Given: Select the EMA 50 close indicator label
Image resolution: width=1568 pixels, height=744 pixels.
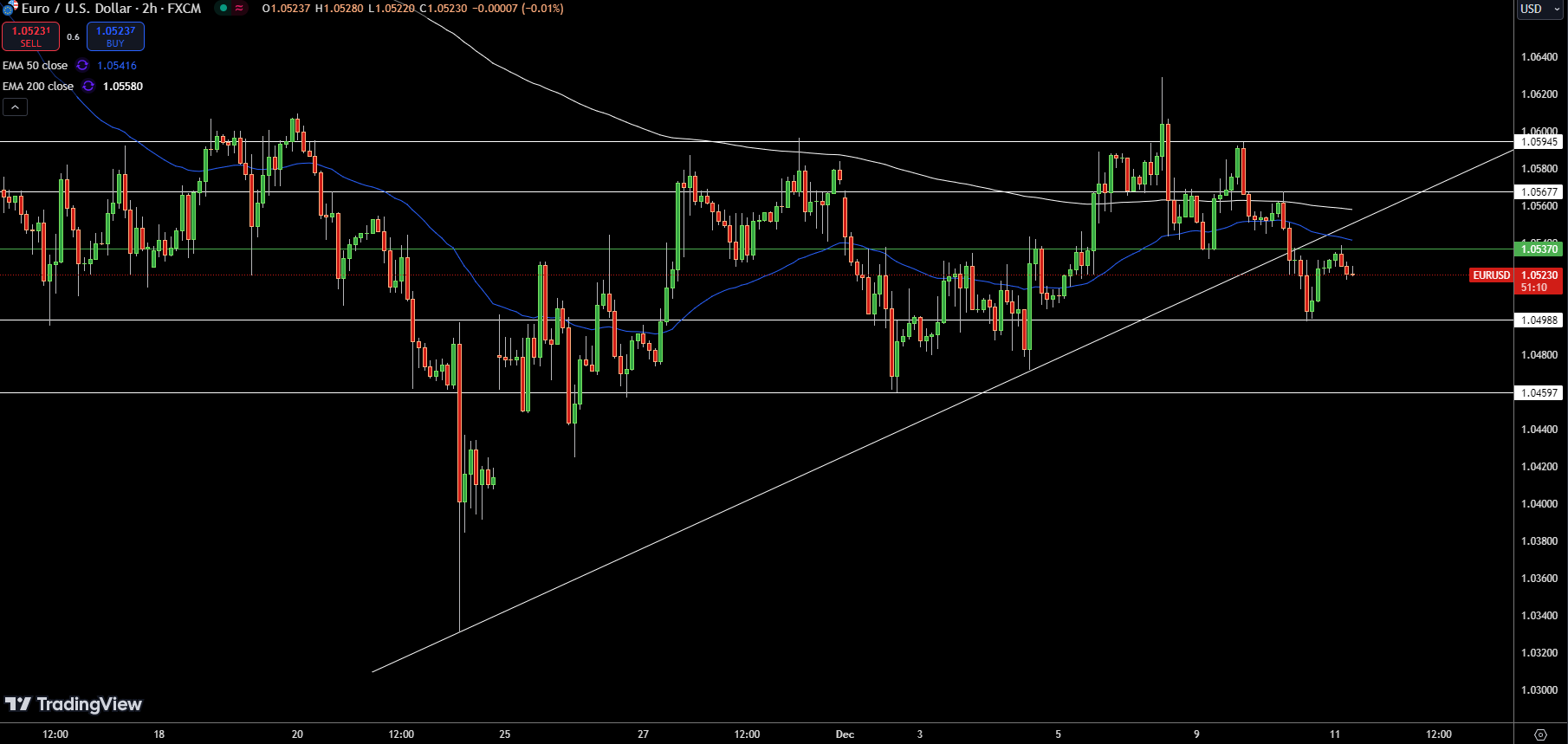Looking at the screenshot, I should click(x=35, y=66).
